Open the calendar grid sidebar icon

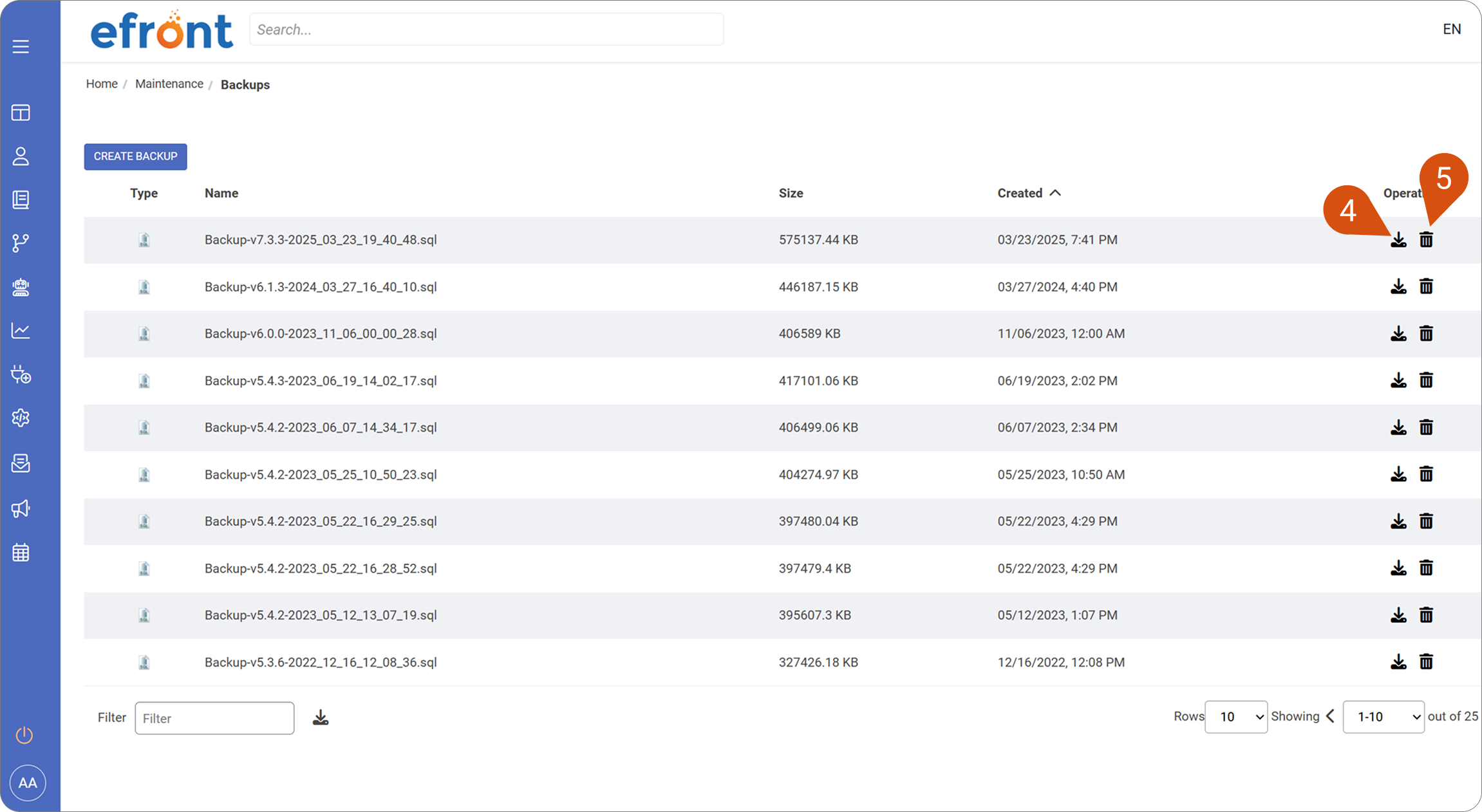[x=21, y=553]
